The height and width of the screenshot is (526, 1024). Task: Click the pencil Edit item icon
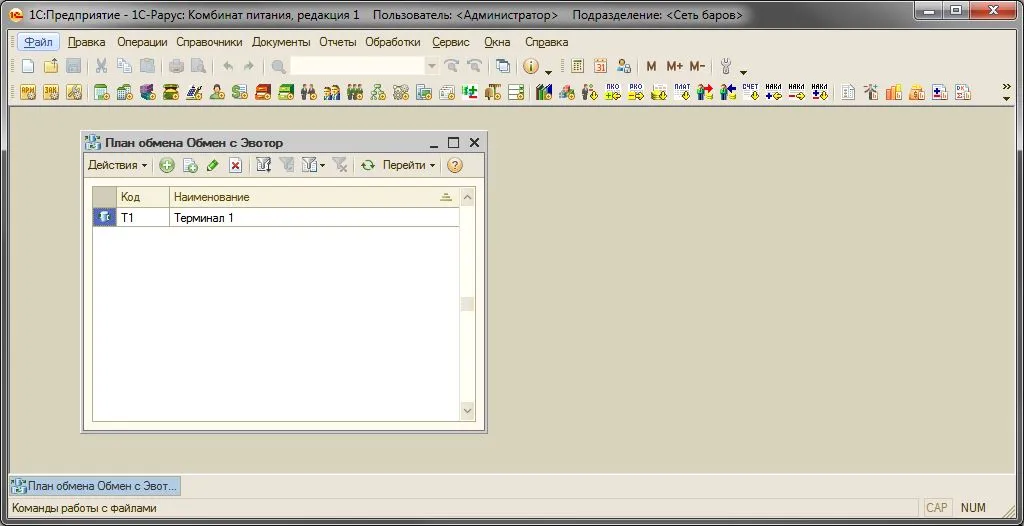tap(212, 166)
